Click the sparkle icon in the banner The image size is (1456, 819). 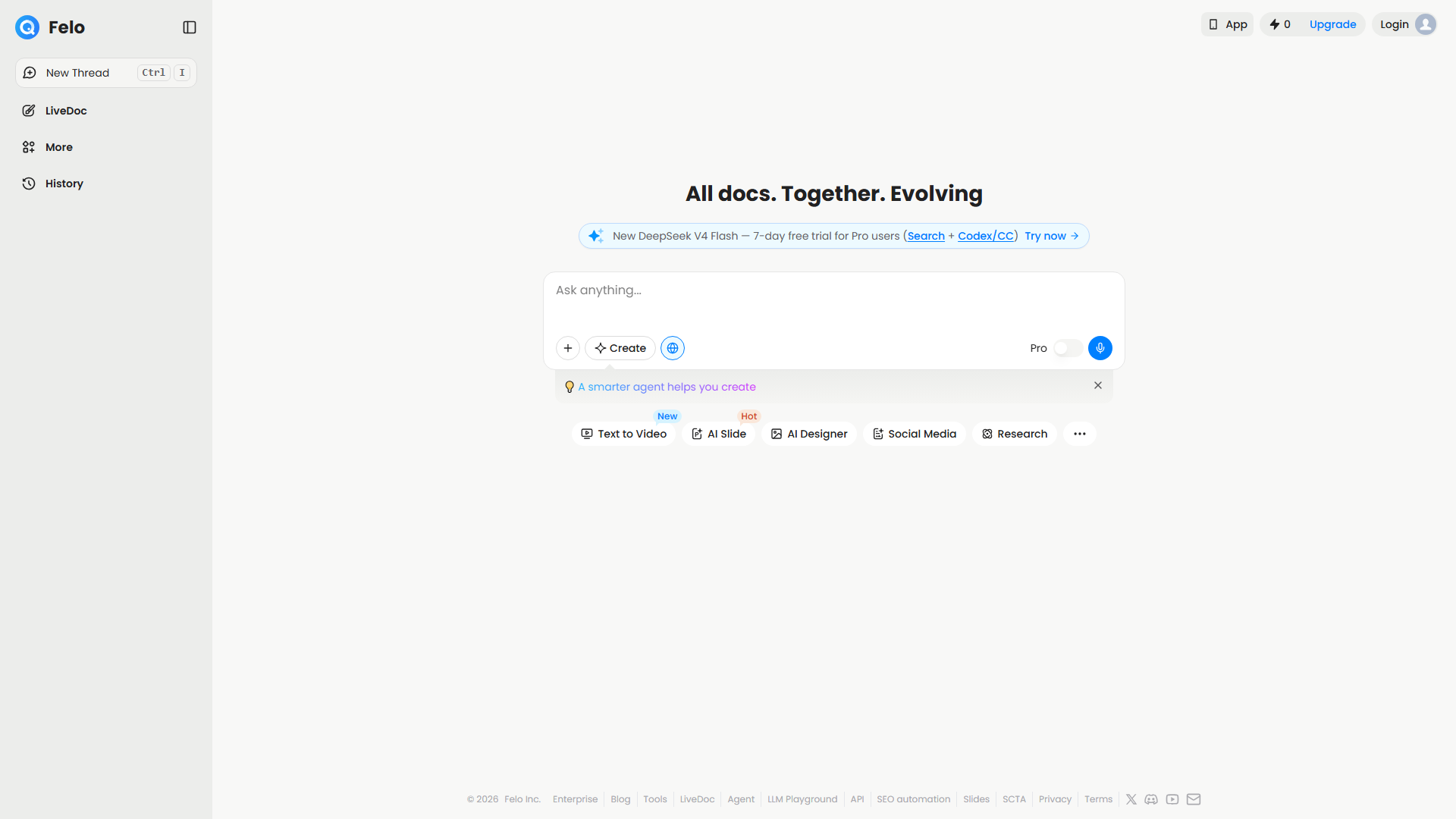coord(596,236)
